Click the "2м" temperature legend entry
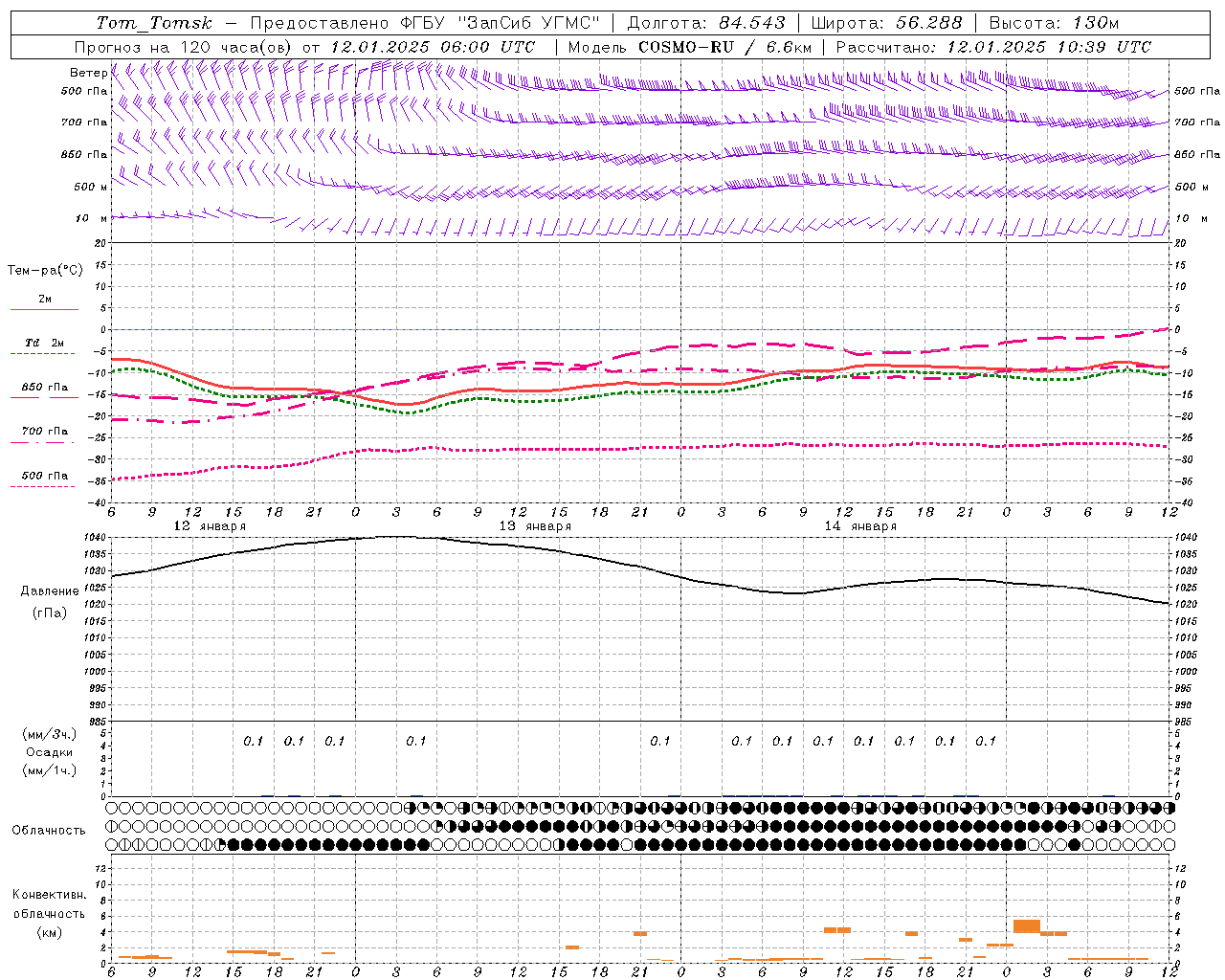The width and height of the screenshot is (1225, 980). (x=45, y=300)
